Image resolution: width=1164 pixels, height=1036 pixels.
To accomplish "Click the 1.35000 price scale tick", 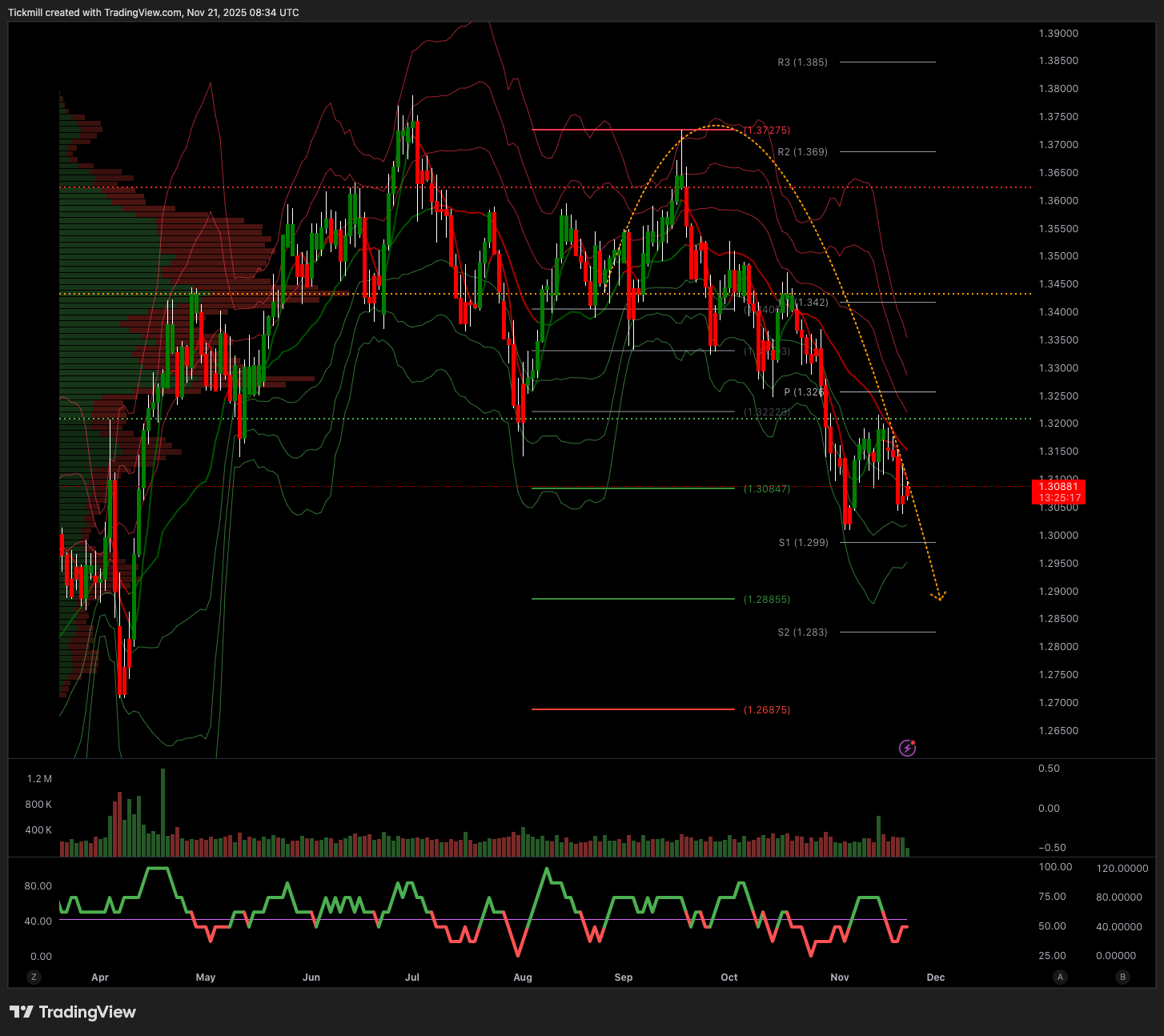I will (1058, 256).
